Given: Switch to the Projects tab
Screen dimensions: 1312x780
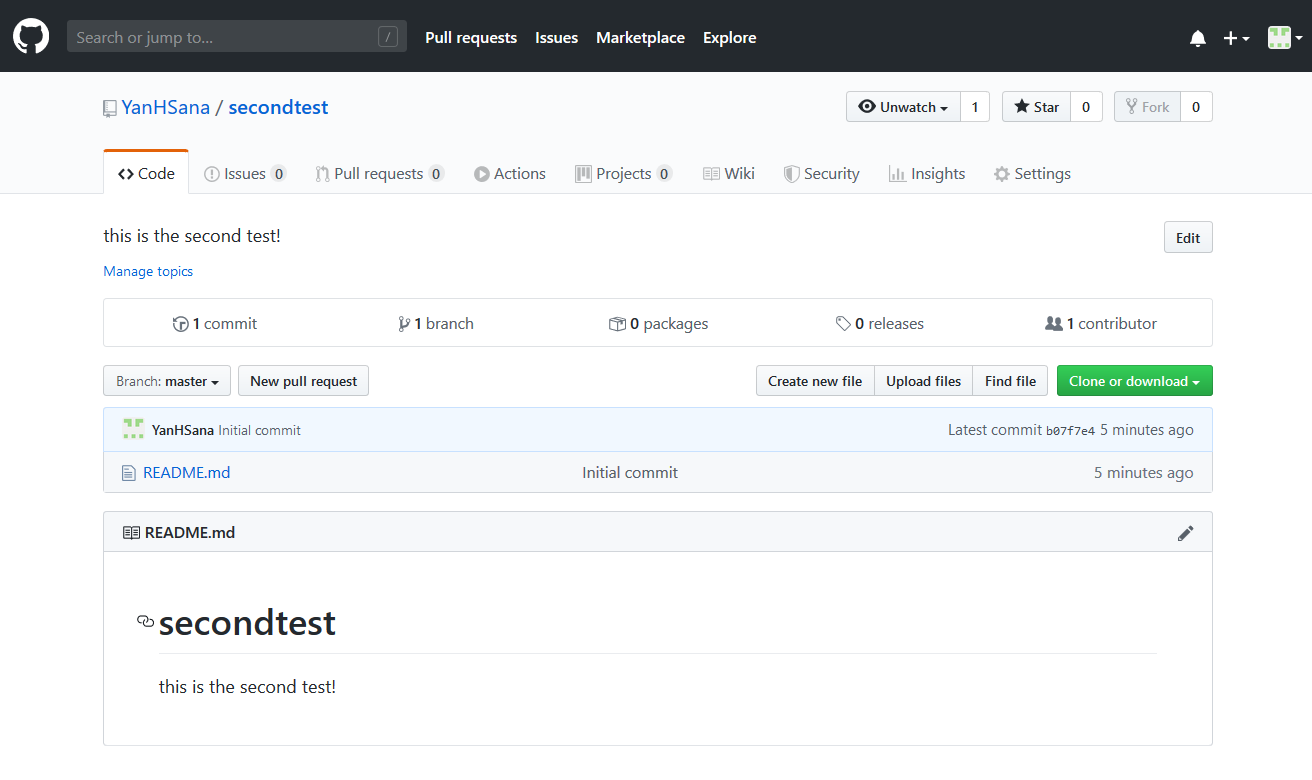Looking at the screenshot, I should coord(623,173).
